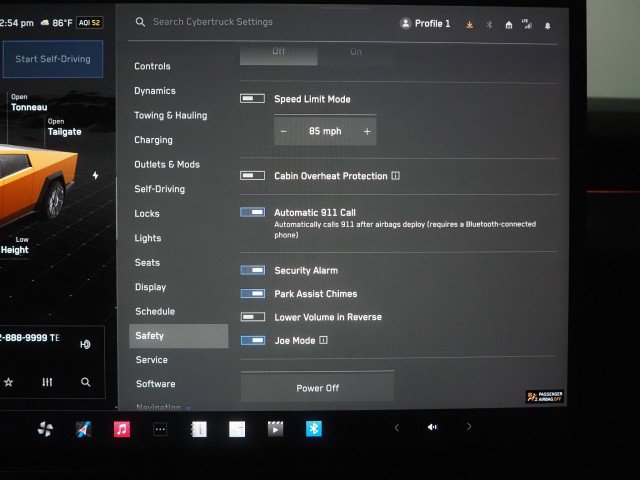Tap Start Self-Driving button
Screen dimensions: 640x480
click(53, 59)
